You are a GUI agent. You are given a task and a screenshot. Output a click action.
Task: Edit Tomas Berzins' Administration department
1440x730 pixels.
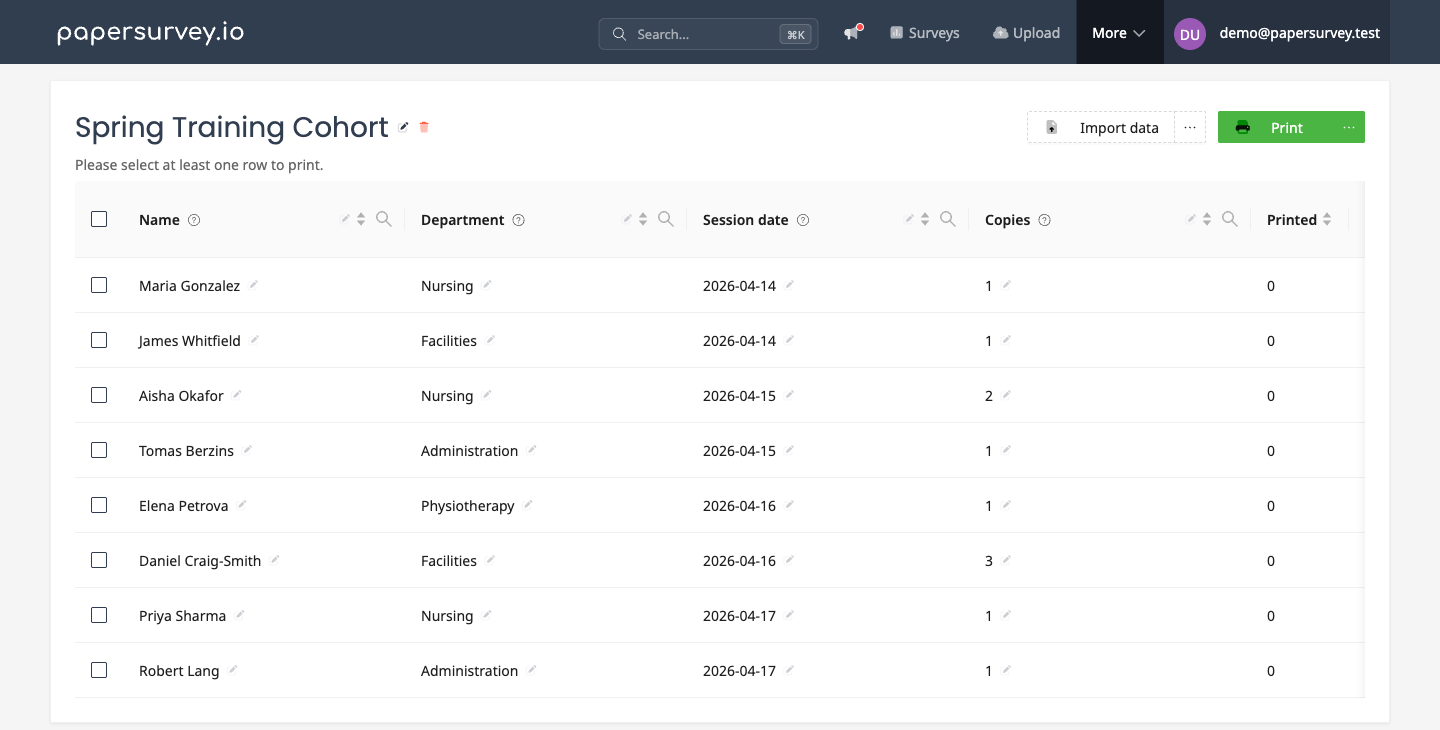(532, 449)
